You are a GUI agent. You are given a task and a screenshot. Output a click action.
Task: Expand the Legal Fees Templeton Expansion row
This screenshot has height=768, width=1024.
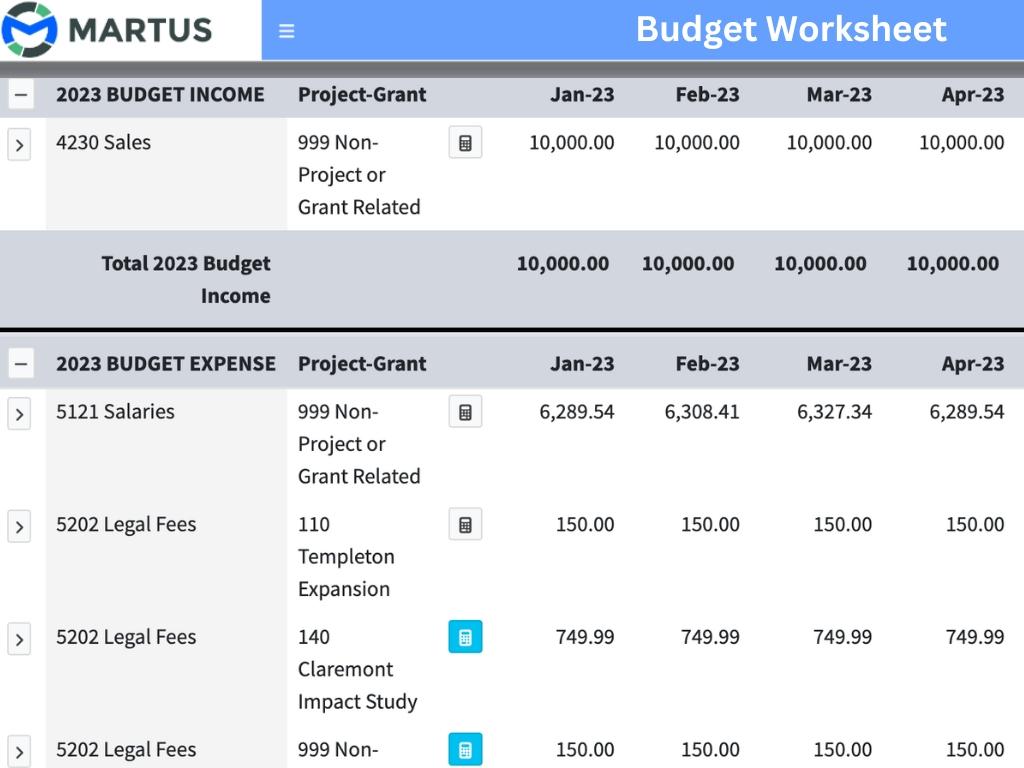tap(19, 526)
